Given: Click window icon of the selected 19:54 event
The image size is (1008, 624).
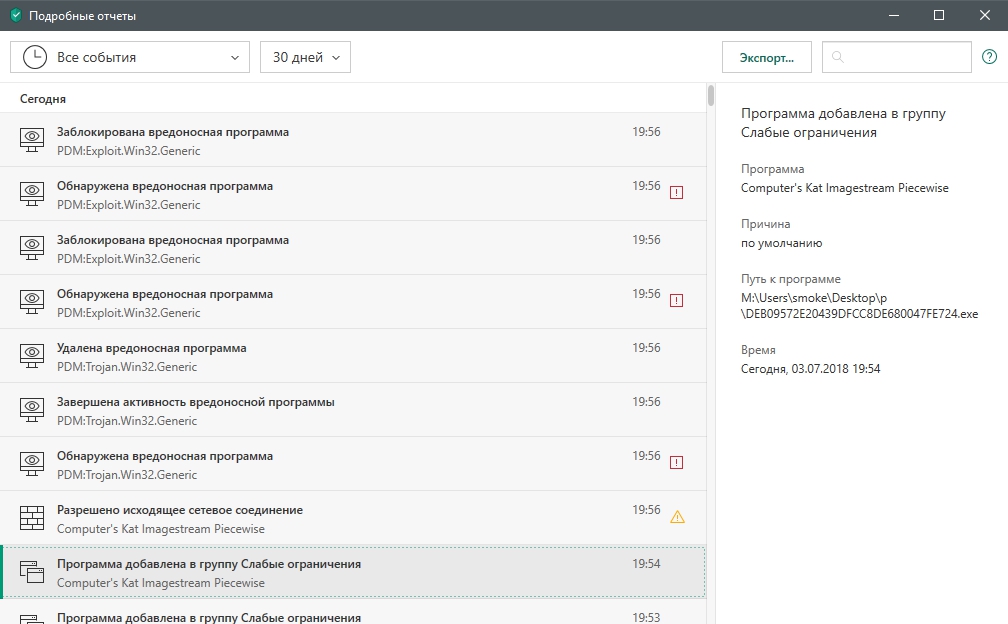Looking at the screenshot, I should 33,572.
